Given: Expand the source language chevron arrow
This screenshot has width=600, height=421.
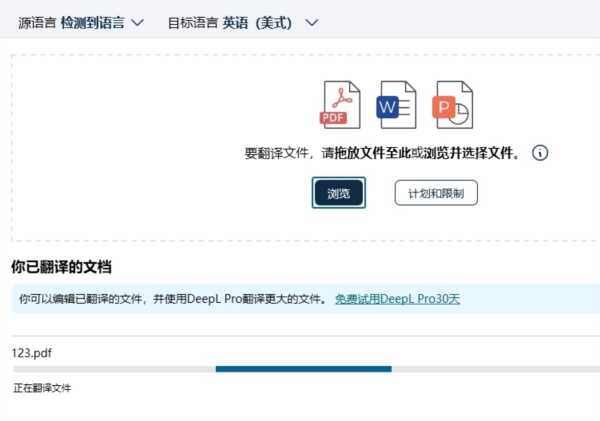Looking at the screenshot, I should (x=137, y=22).
